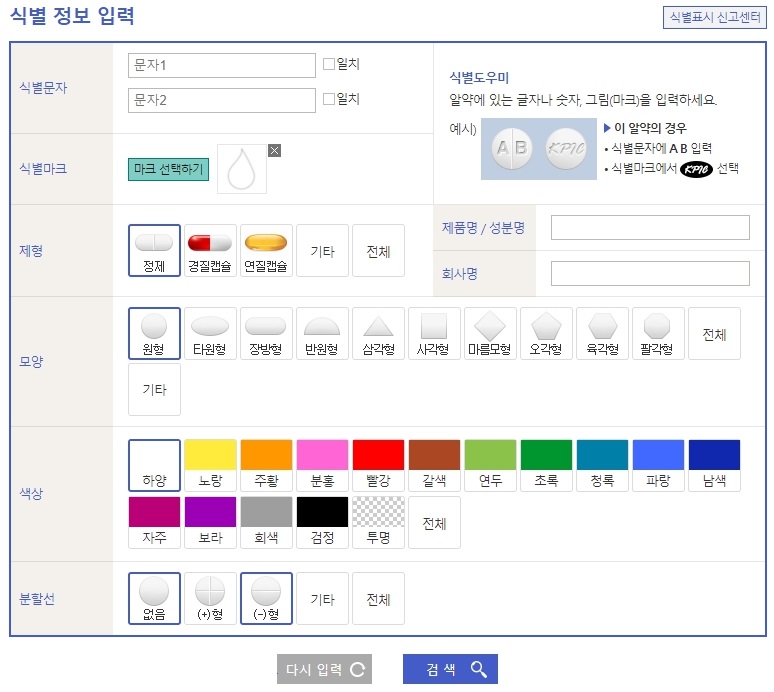Screen dimensions: 774x692
Task: Pick the 보라 purple color
Action: (210, 522)
